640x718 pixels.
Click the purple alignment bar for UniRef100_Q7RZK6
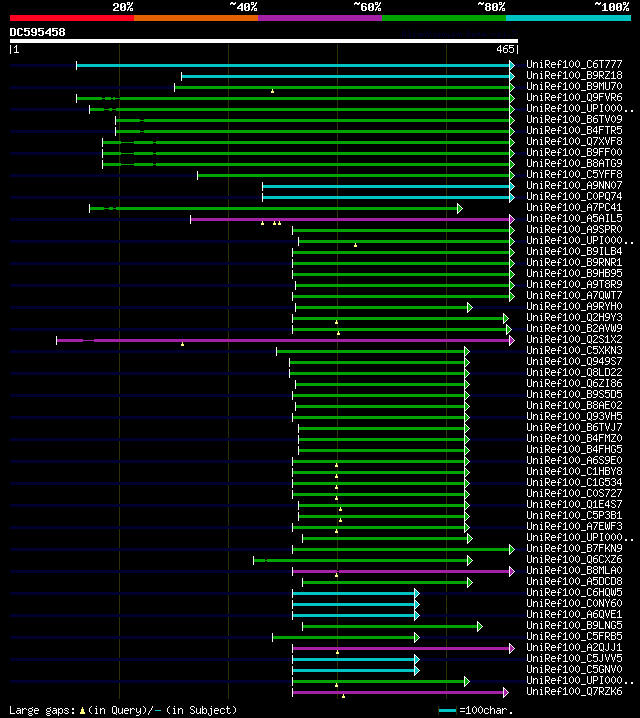coord(400,692)
